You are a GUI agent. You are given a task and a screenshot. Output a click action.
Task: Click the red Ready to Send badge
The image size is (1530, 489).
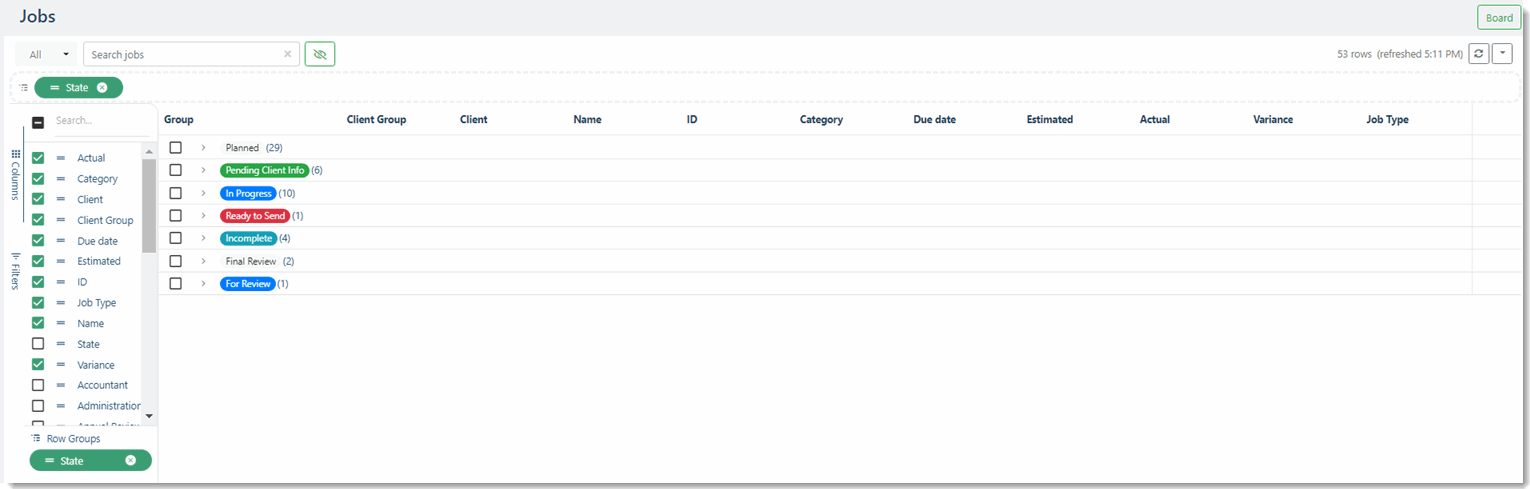(x=256, y=216)
